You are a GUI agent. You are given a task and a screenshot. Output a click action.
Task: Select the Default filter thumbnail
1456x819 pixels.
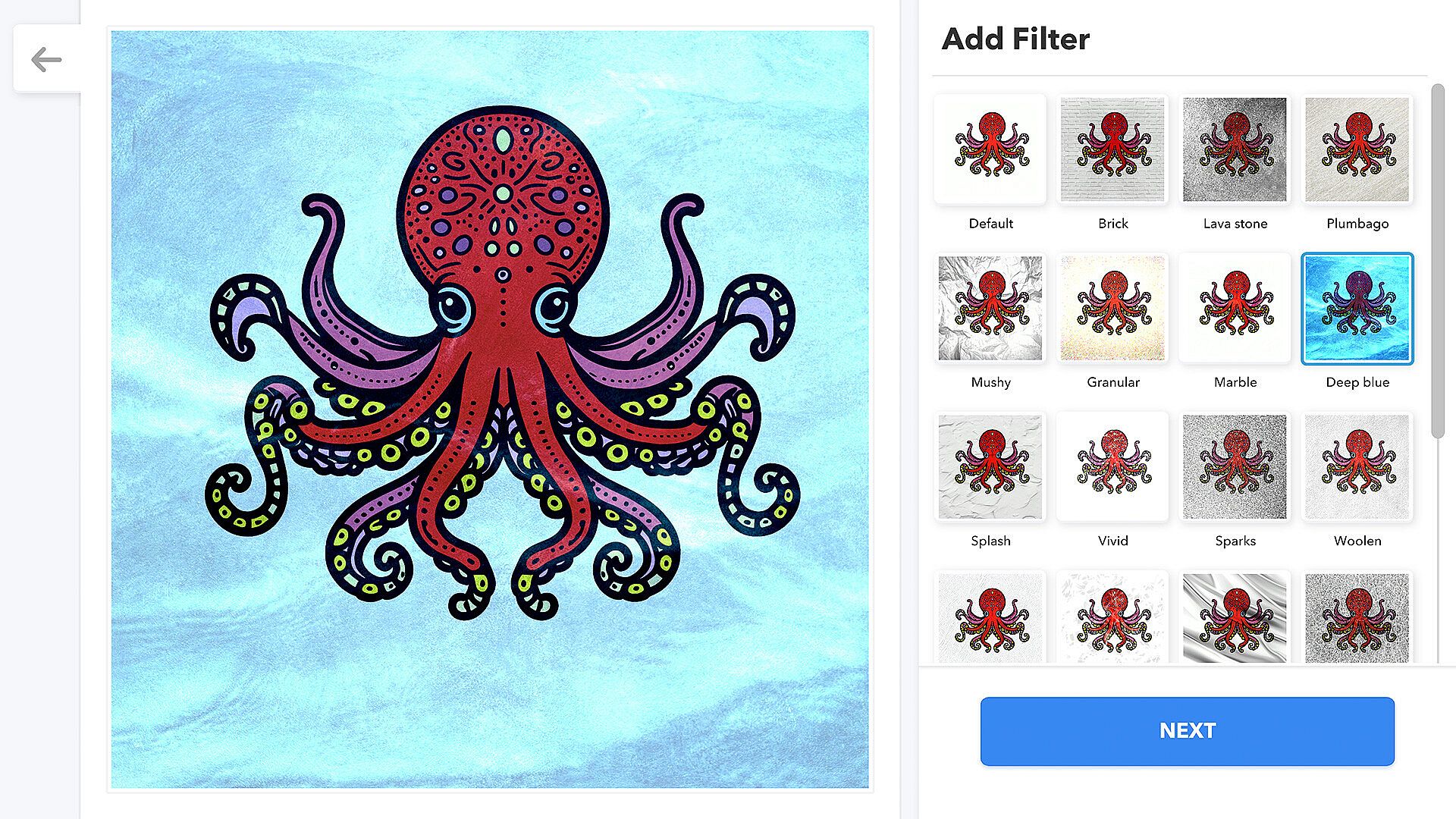click(990, 149)
